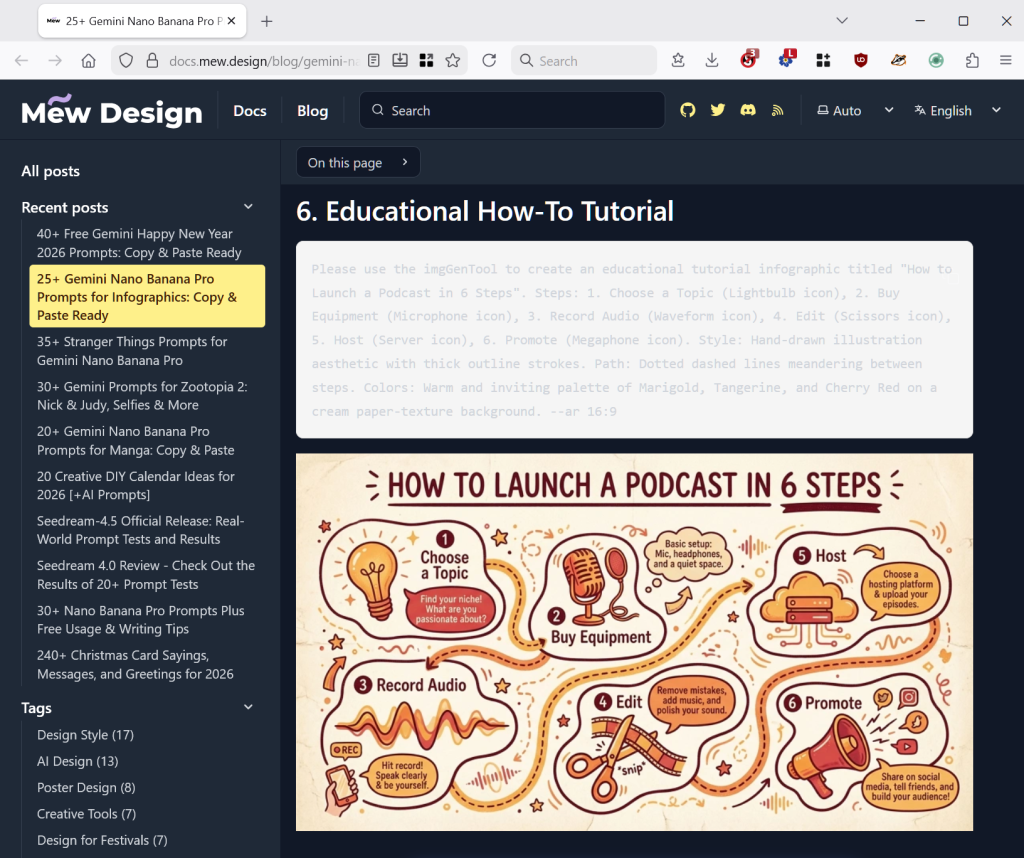
Task: Click the podcast infographic image
Action: click(x=634, y=641)
